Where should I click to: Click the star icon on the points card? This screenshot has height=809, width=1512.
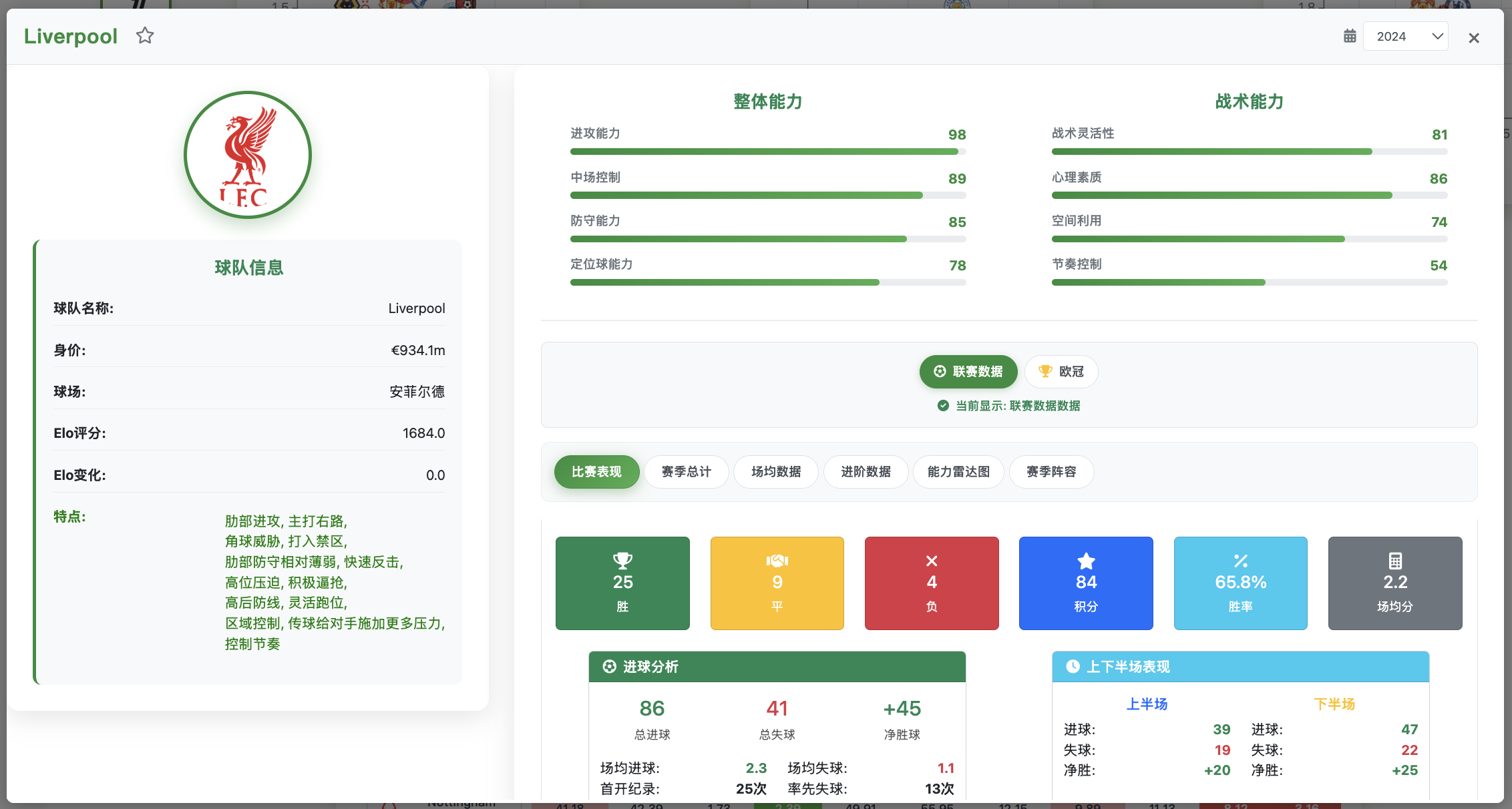point(1085,561)
